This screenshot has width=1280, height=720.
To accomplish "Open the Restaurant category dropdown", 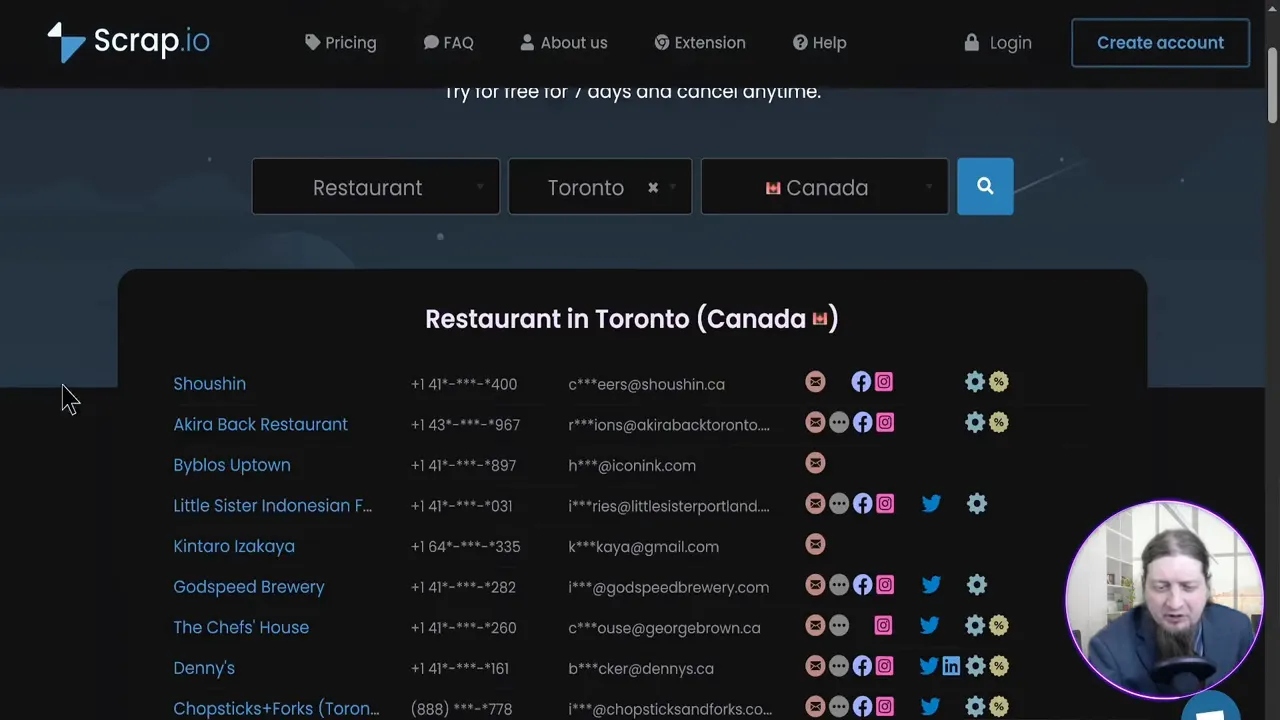I will pos(376,187).
